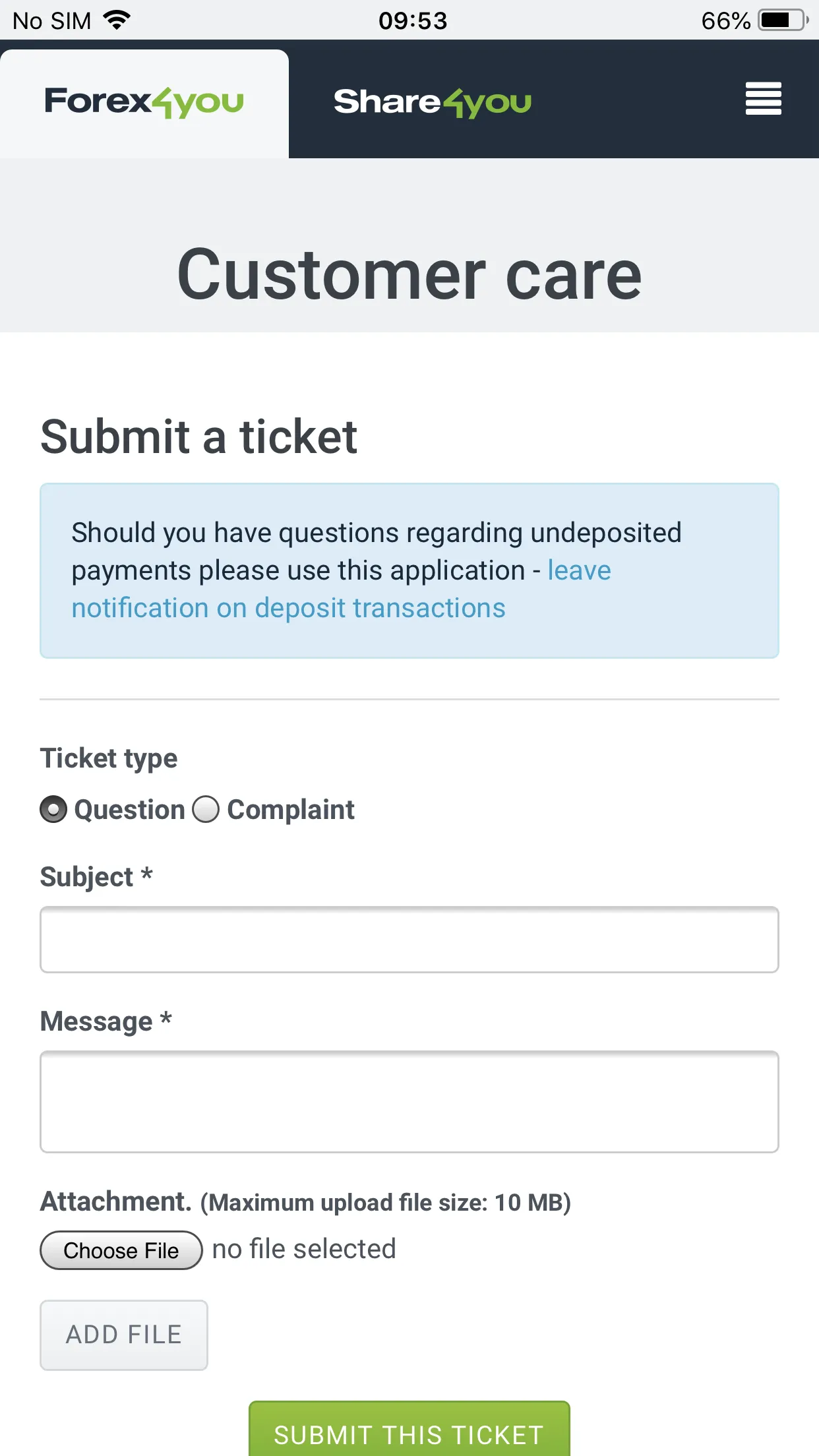Tap the battery icon in the status bar
This screenshot has height=1456, width=819.
(783, 20)
